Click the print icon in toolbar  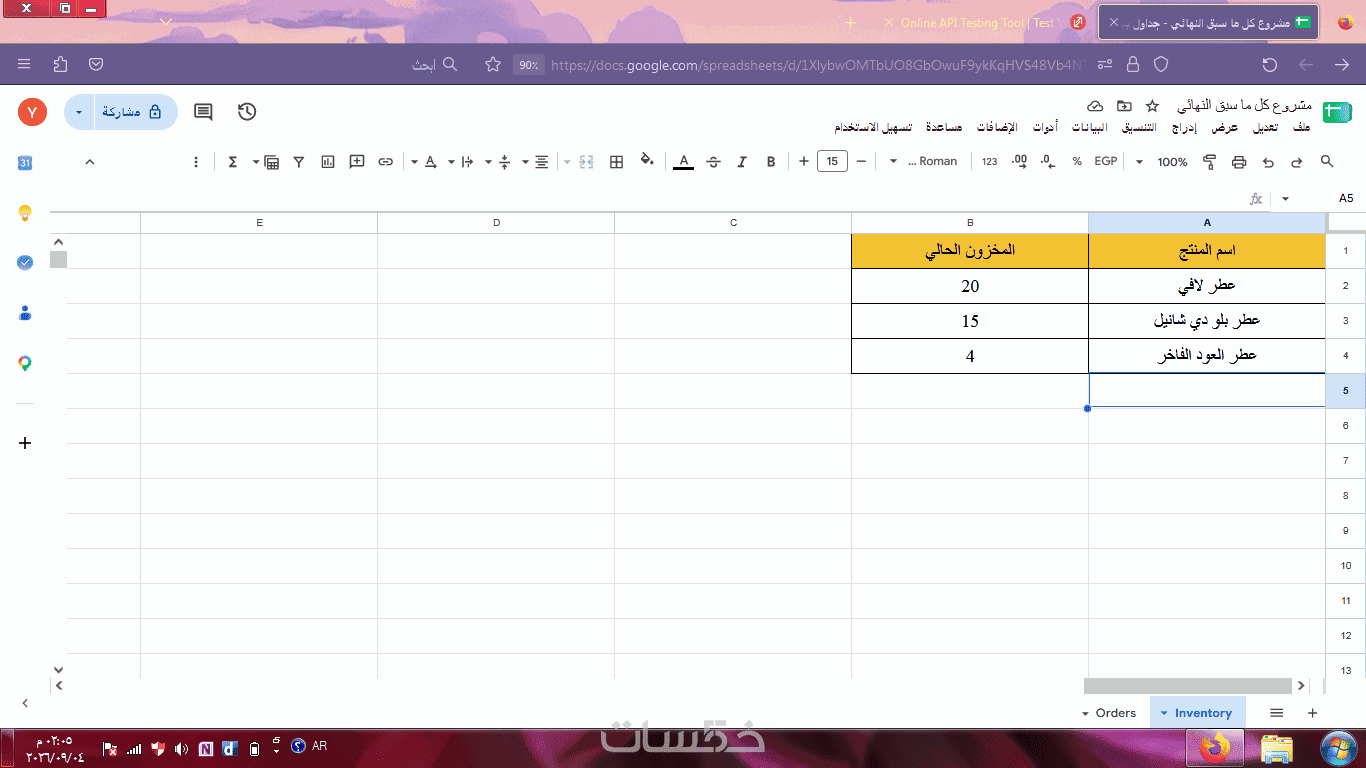pos(1239,162)
